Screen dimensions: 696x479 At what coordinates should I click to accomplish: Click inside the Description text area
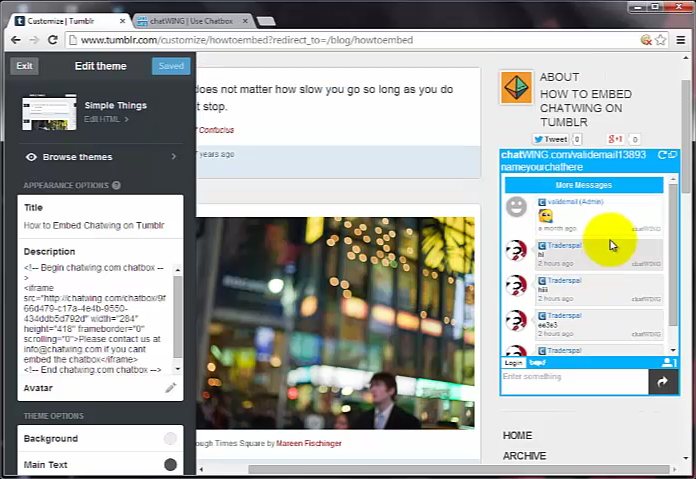click(95, 319)
